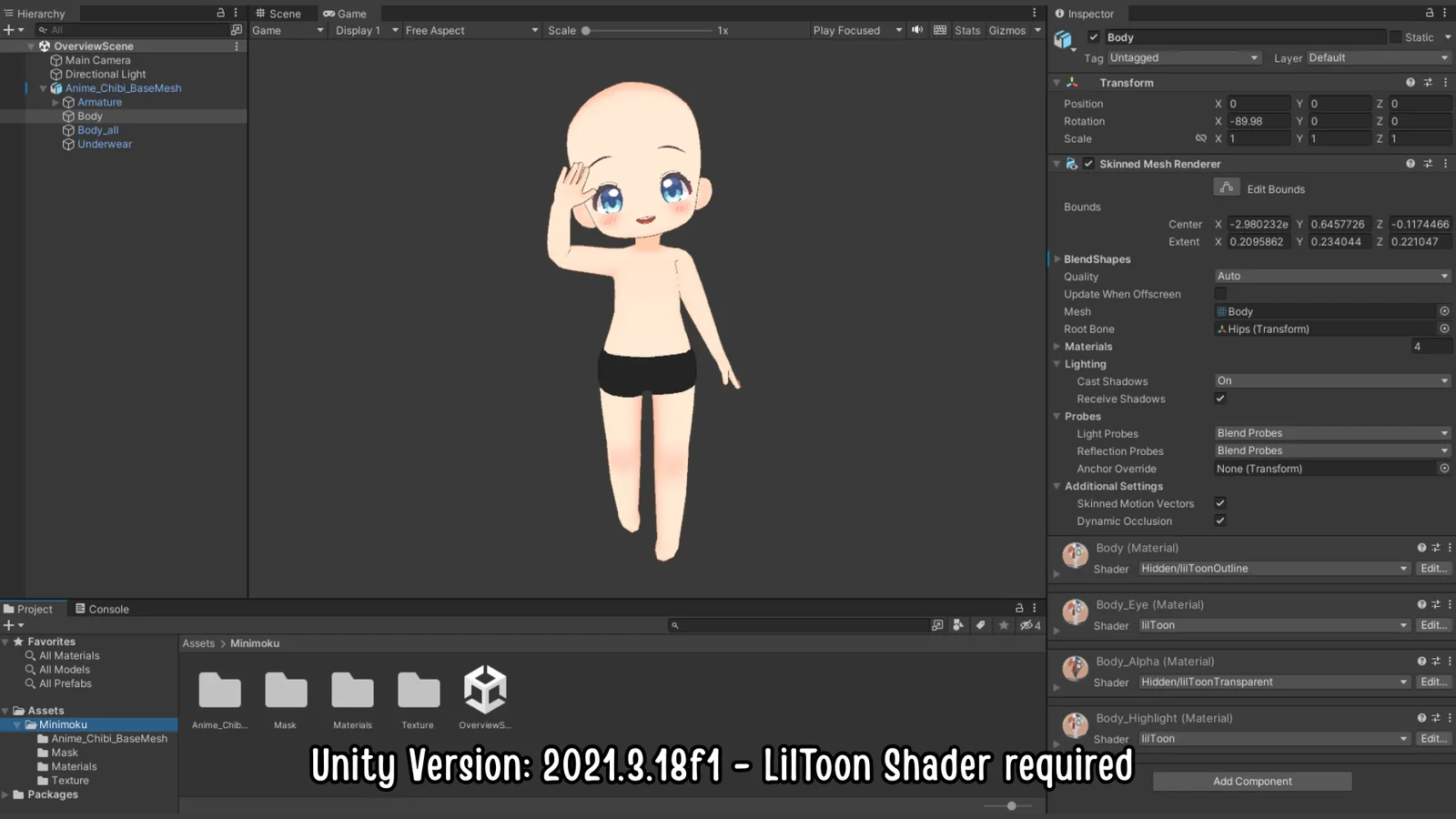Image resolution: width=1456 pixels, height=819 pixels.
Task: Mute audio in the Game view toolbar
Action: 916,29
